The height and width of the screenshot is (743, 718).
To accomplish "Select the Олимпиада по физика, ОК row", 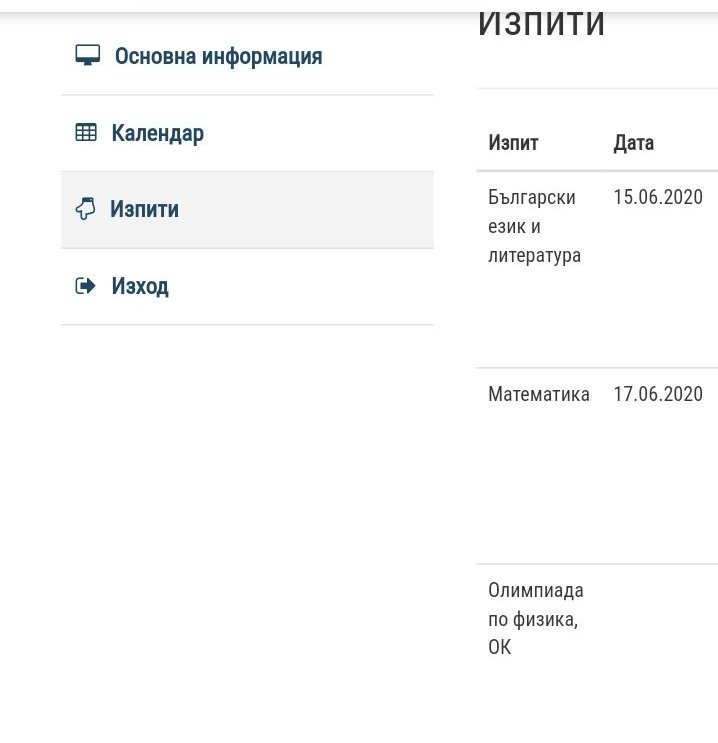I will [535, 618].
